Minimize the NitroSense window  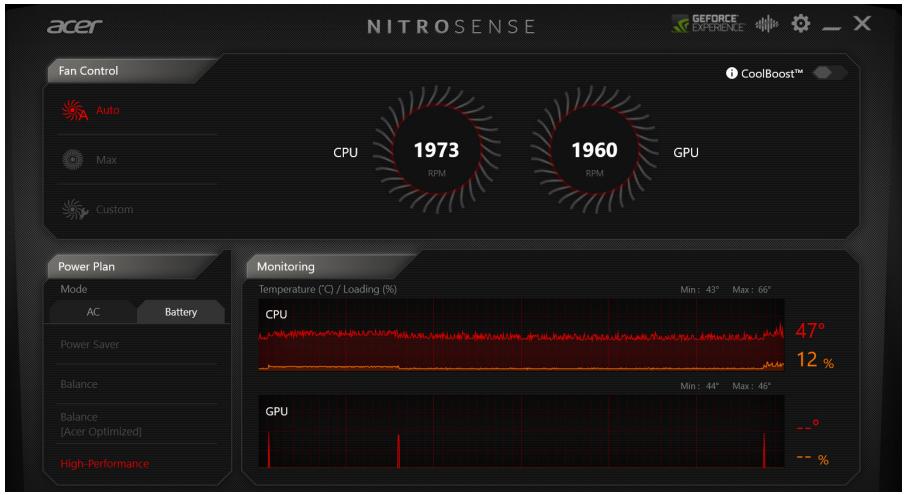point(831,28)
